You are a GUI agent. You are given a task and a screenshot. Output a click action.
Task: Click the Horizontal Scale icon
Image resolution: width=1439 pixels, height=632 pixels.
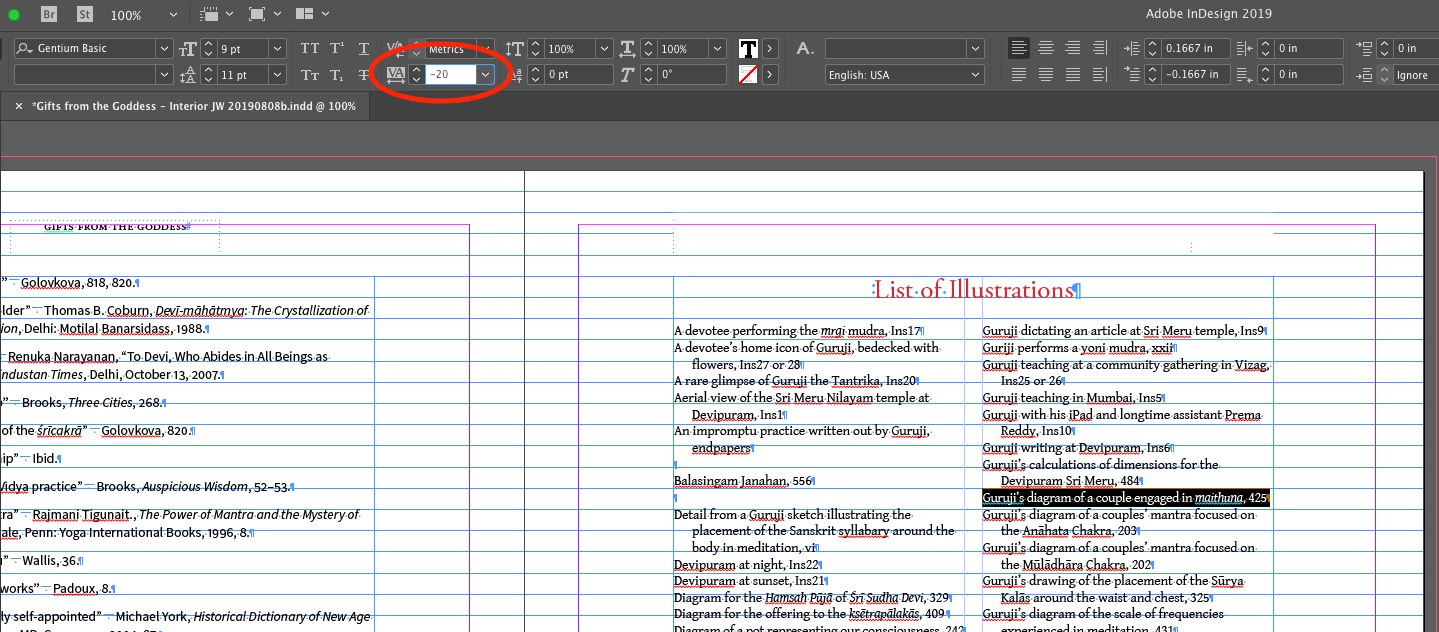[x=629, y=48]
